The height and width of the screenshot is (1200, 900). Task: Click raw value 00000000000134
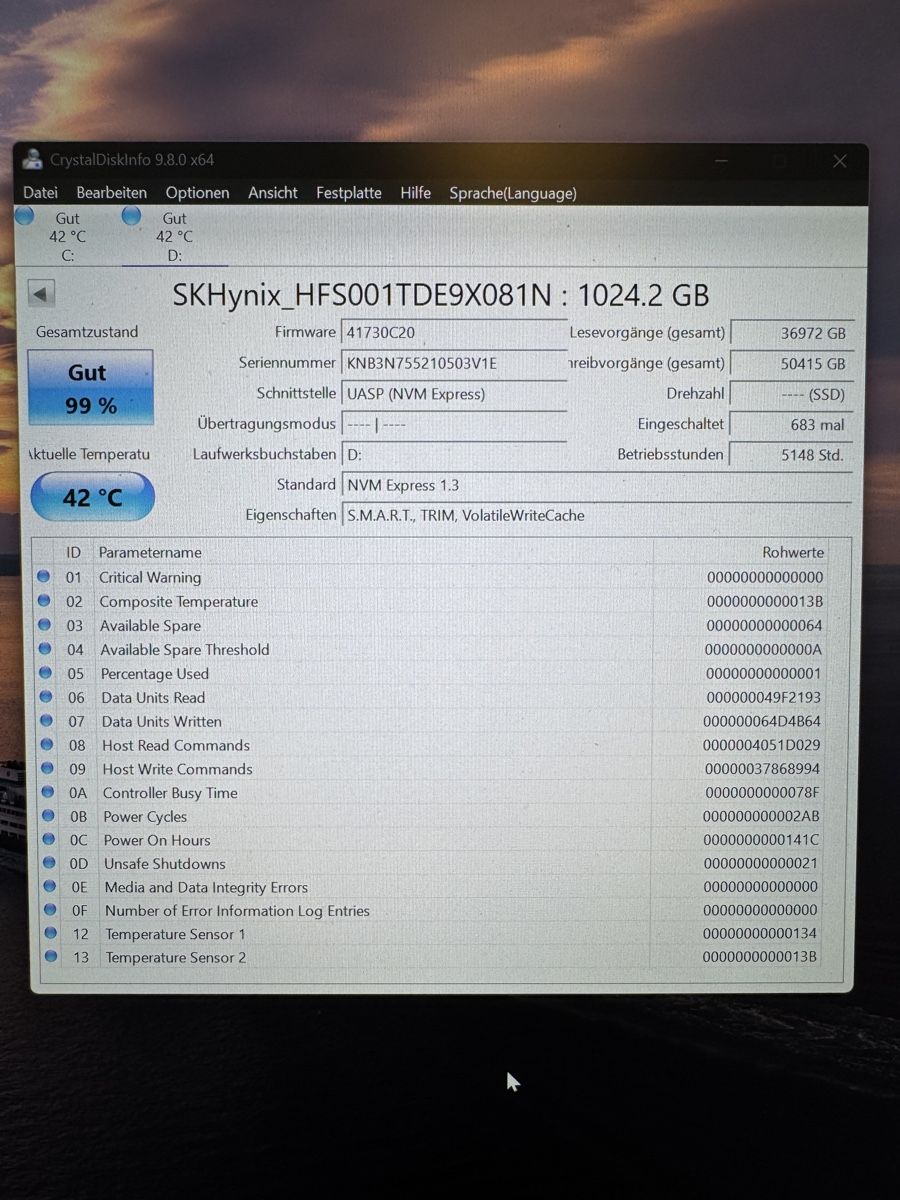pyautogui.click(x=760, y=934)
